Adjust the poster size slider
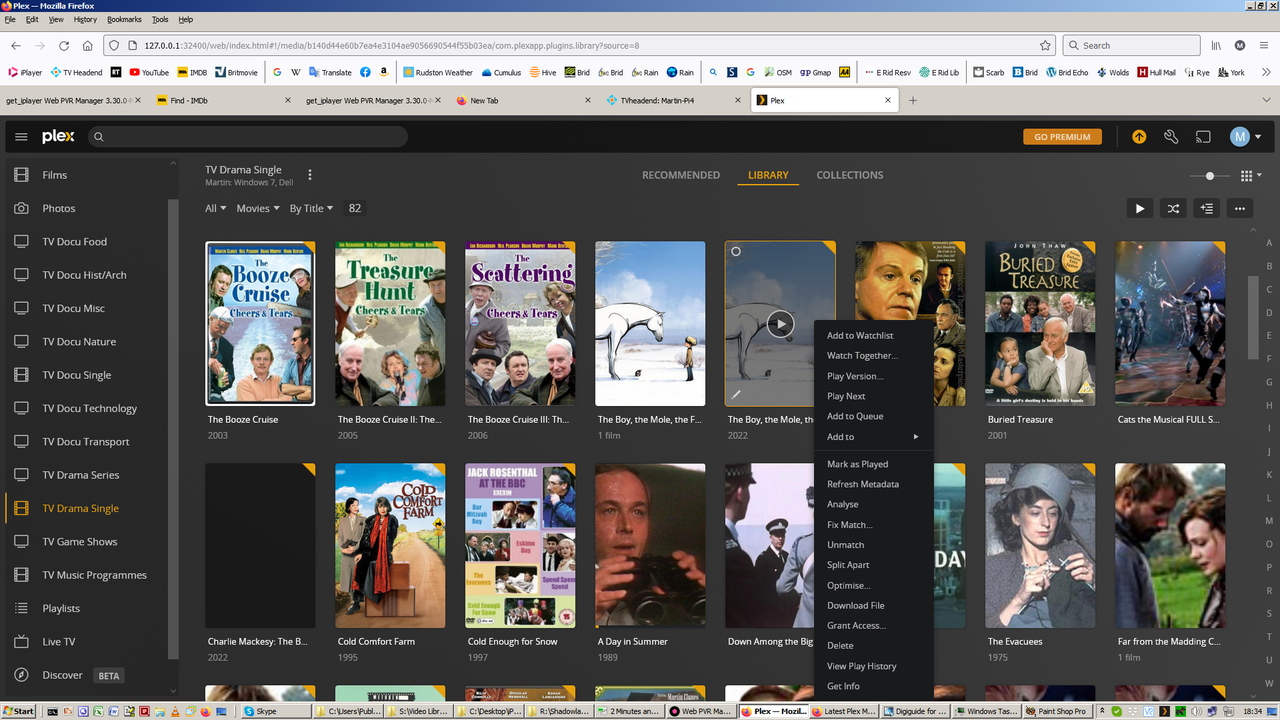Image resolution: width=1280 pixels, height=720 pixels. tap(1209, 176)
